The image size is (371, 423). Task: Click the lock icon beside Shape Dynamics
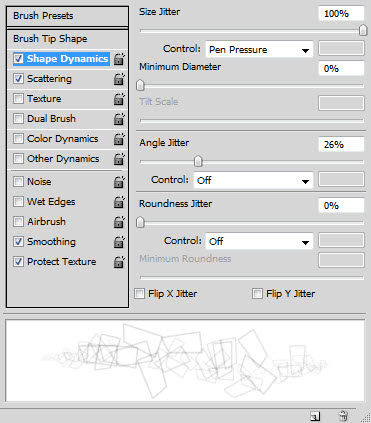(119, 59)
